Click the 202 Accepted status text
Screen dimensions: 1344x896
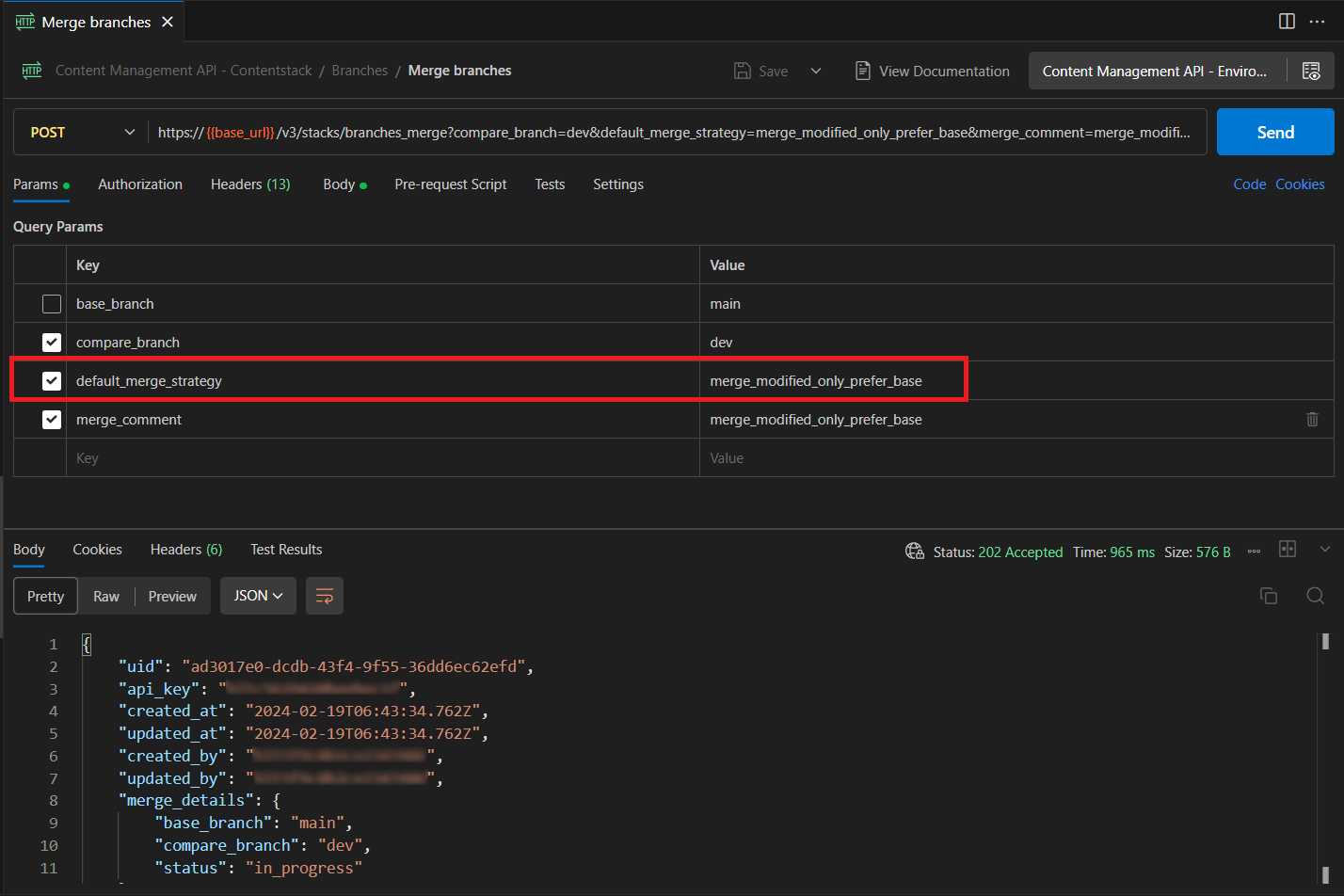point(1020,552)
